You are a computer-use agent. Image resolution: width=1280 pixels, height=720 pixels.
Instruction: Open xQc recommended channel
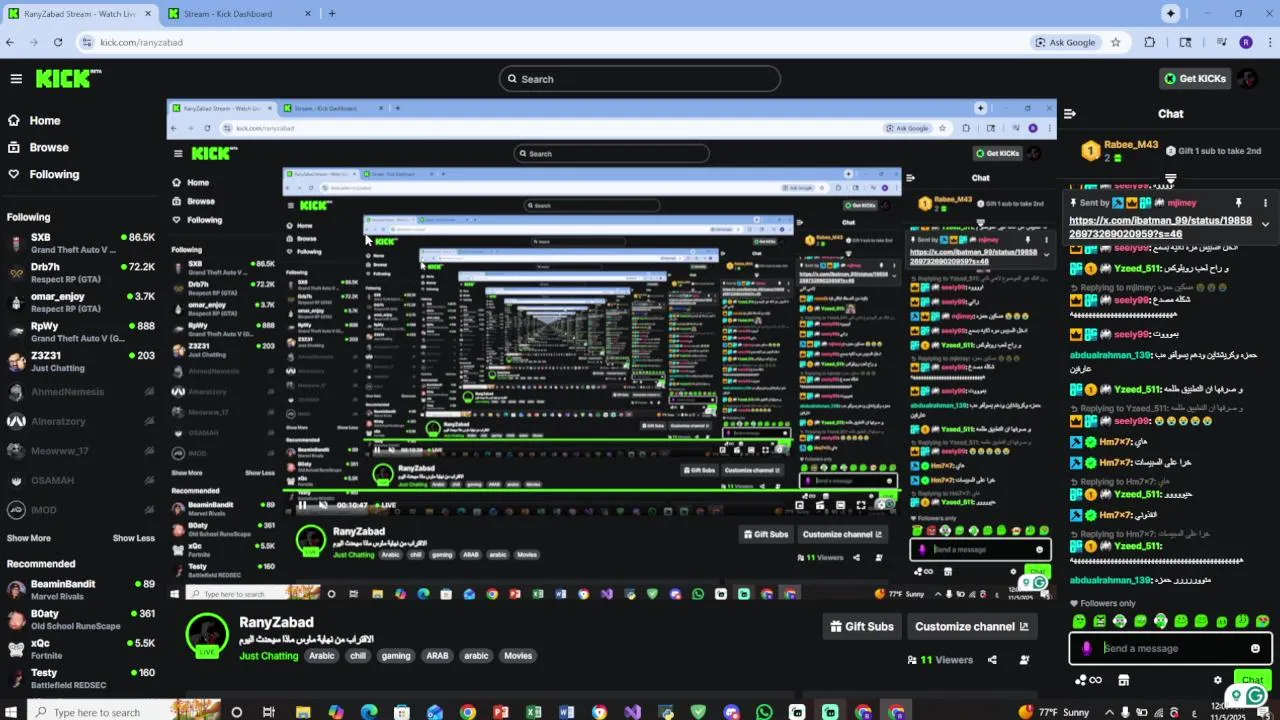point(80,649)
